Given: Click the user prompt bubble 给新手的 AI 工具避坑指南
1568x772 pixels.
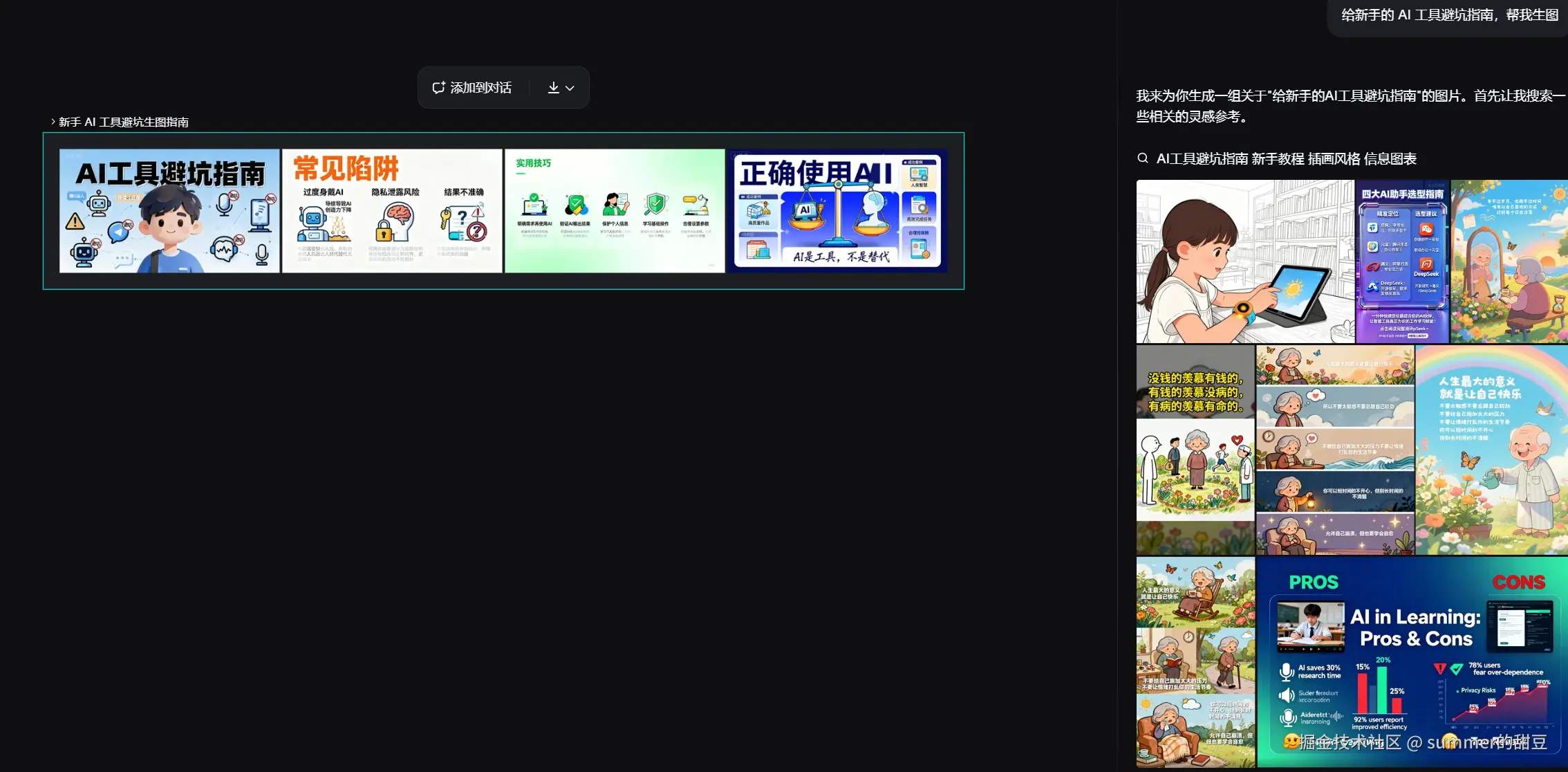Looking at the screenshot, I should pos(1449,15).
